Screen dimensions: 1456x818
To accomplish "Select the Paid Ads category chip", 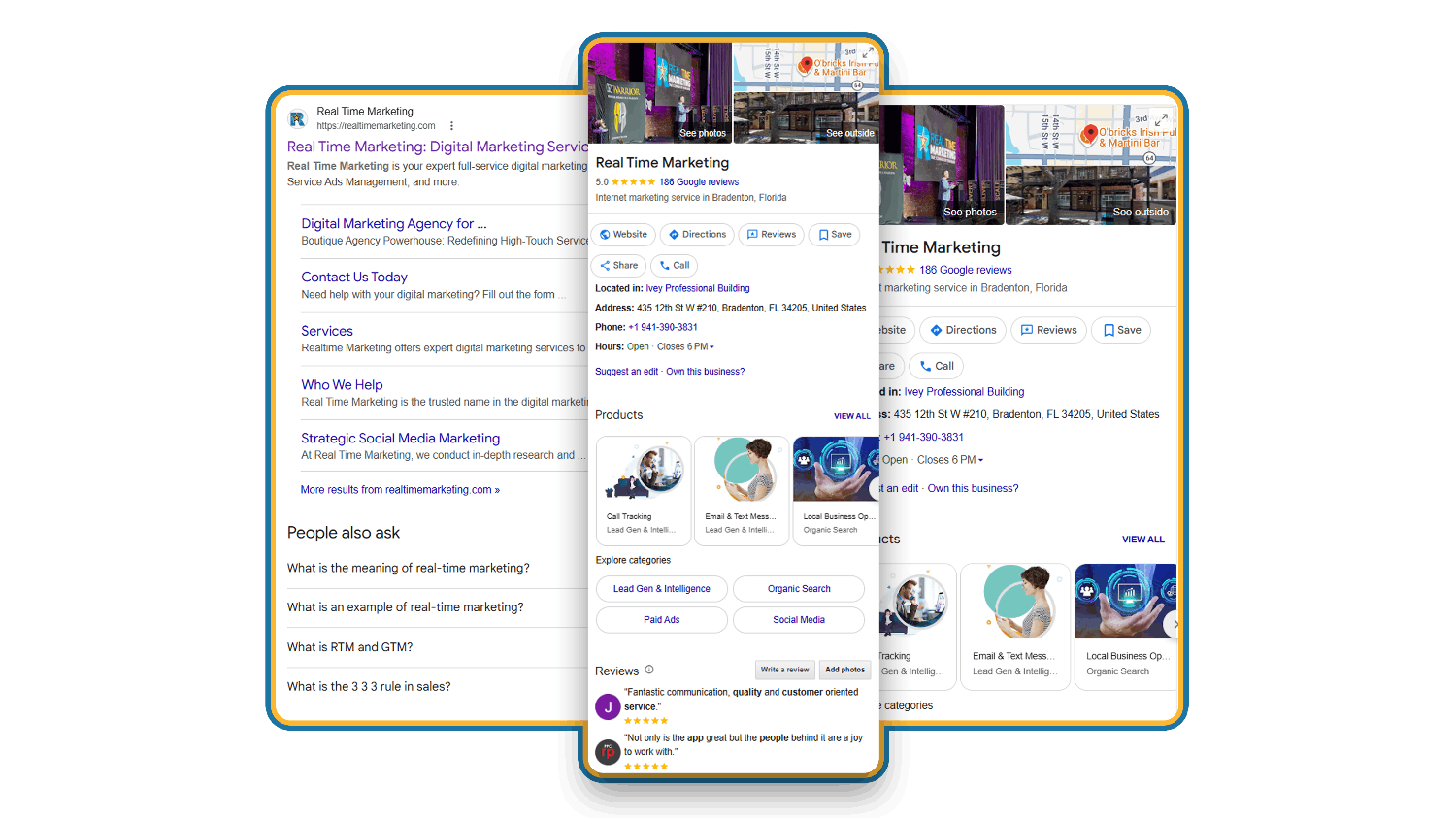I will [662, 620].
